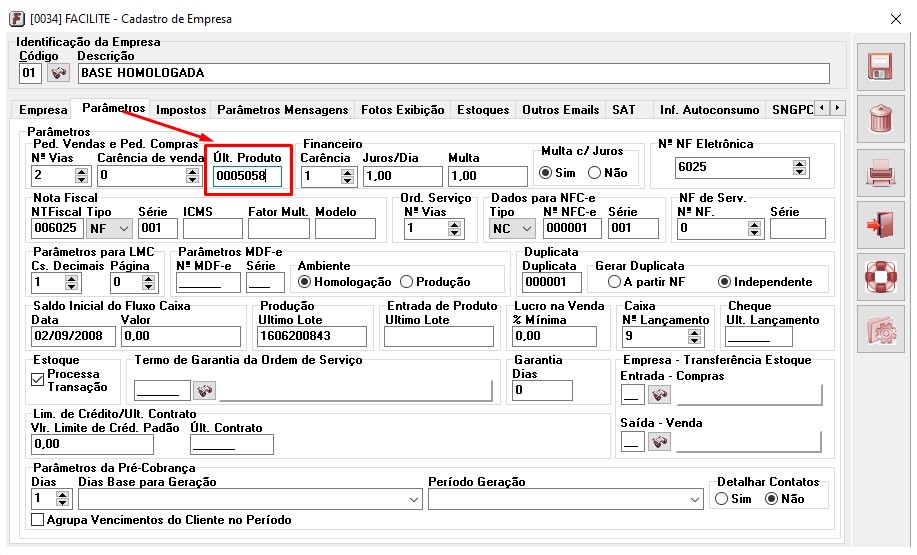The width and height of the screenshot is (917, 555).
Task: Click the Exit door icon
Action: click(880, 225)
